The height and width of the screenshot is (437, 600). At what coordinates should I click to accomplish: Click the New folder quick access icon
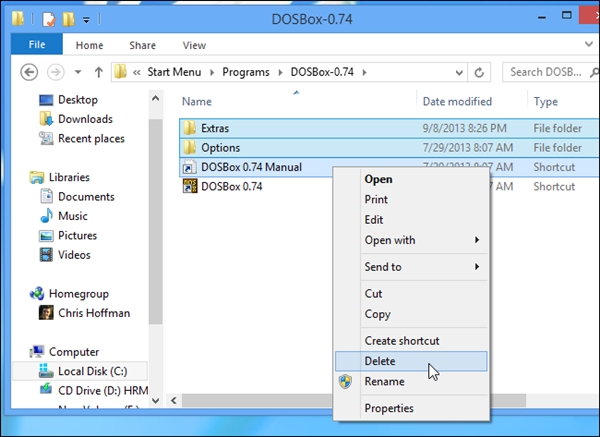[x=68, y=19]
